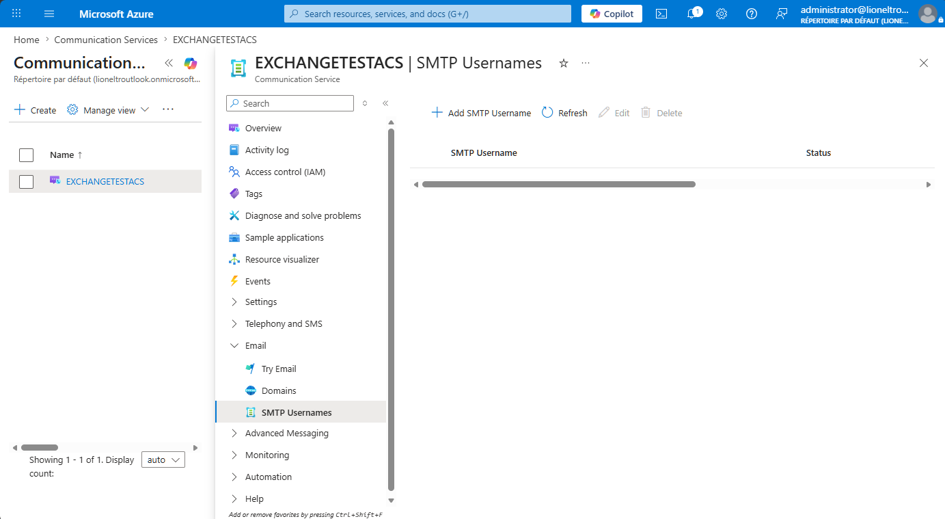The height and width of the screenshot is (519, 945).
Task: Click the Copilot button in header
Action: (612, 13)
